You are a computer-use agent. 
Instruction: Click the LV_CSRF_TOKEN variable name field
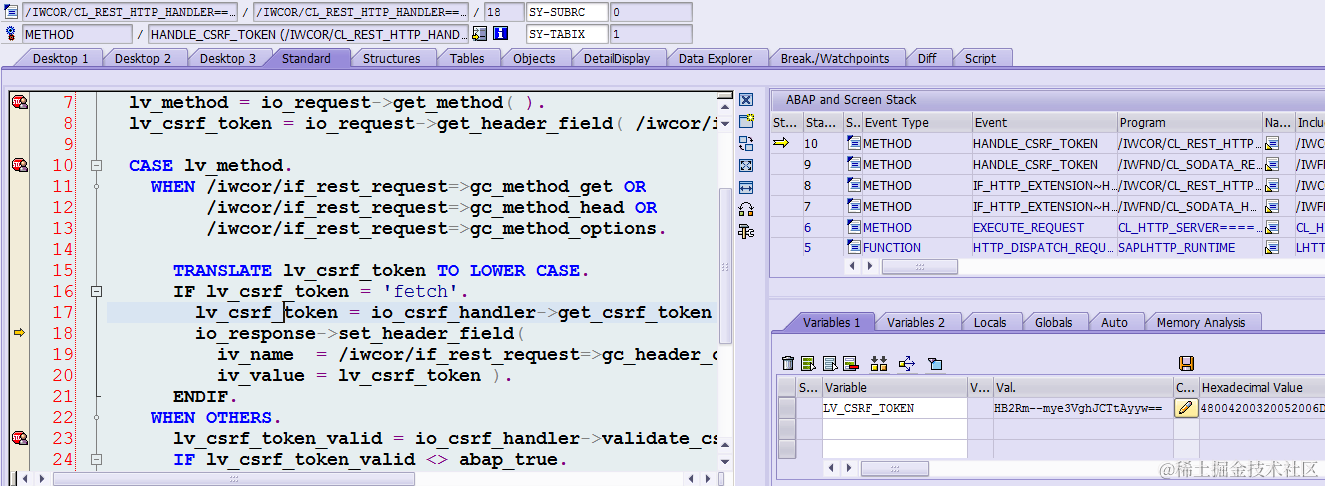point(894,408)
